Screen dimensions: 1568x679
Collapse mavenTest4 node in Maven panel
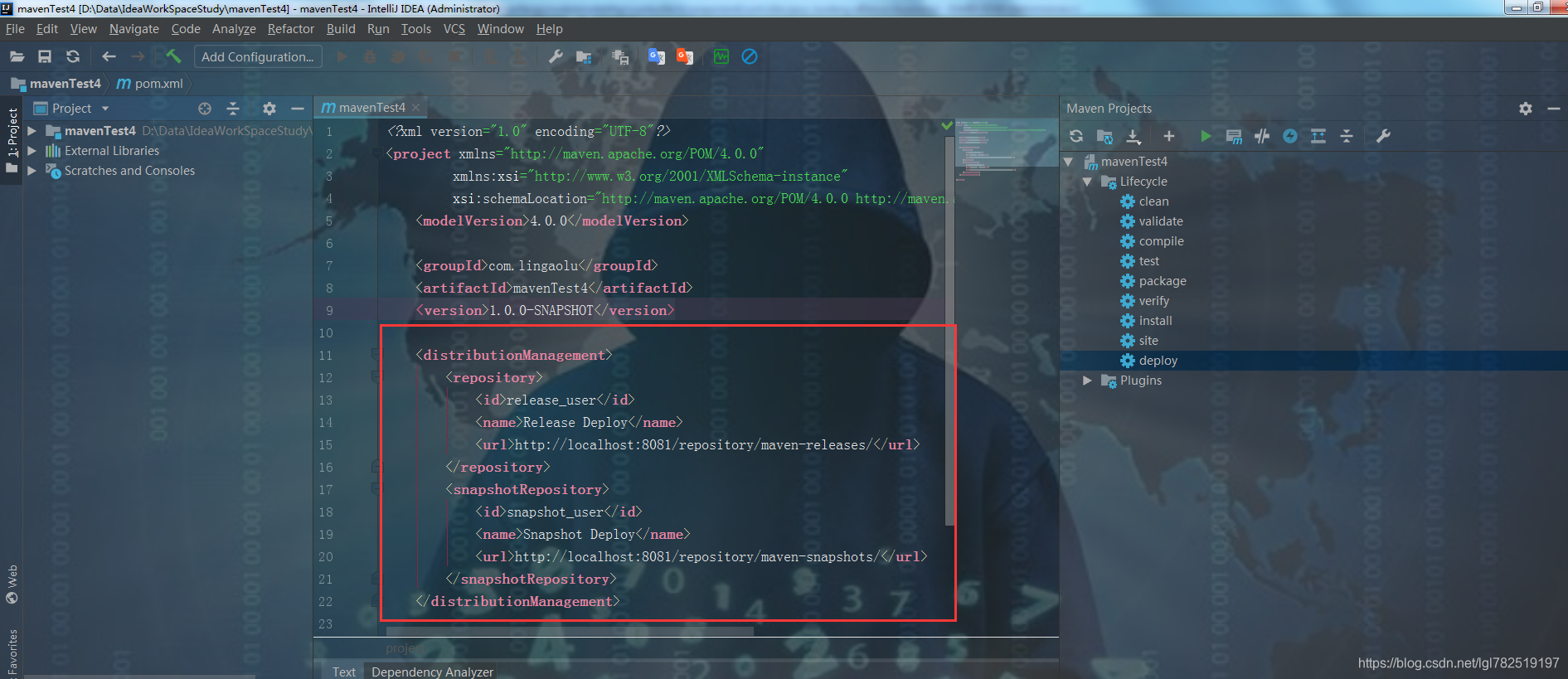(x=1068, y=162)
